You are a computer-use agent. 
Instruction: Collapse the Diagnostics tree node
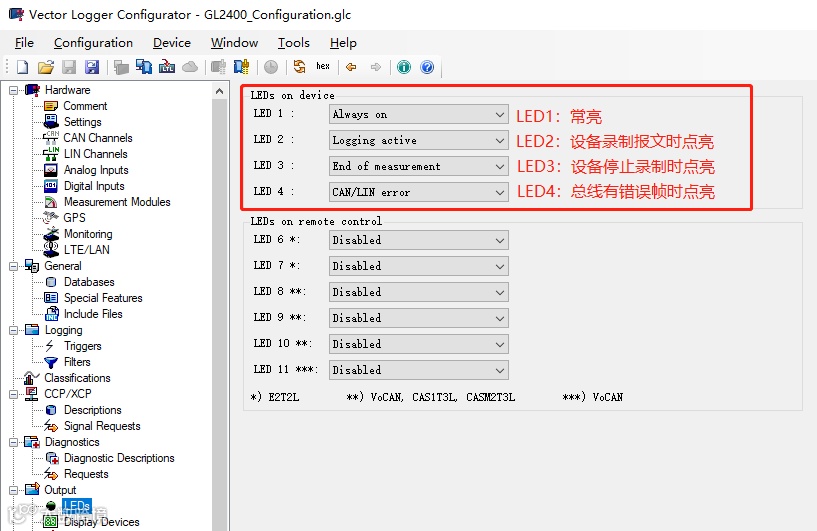point(14,442)
